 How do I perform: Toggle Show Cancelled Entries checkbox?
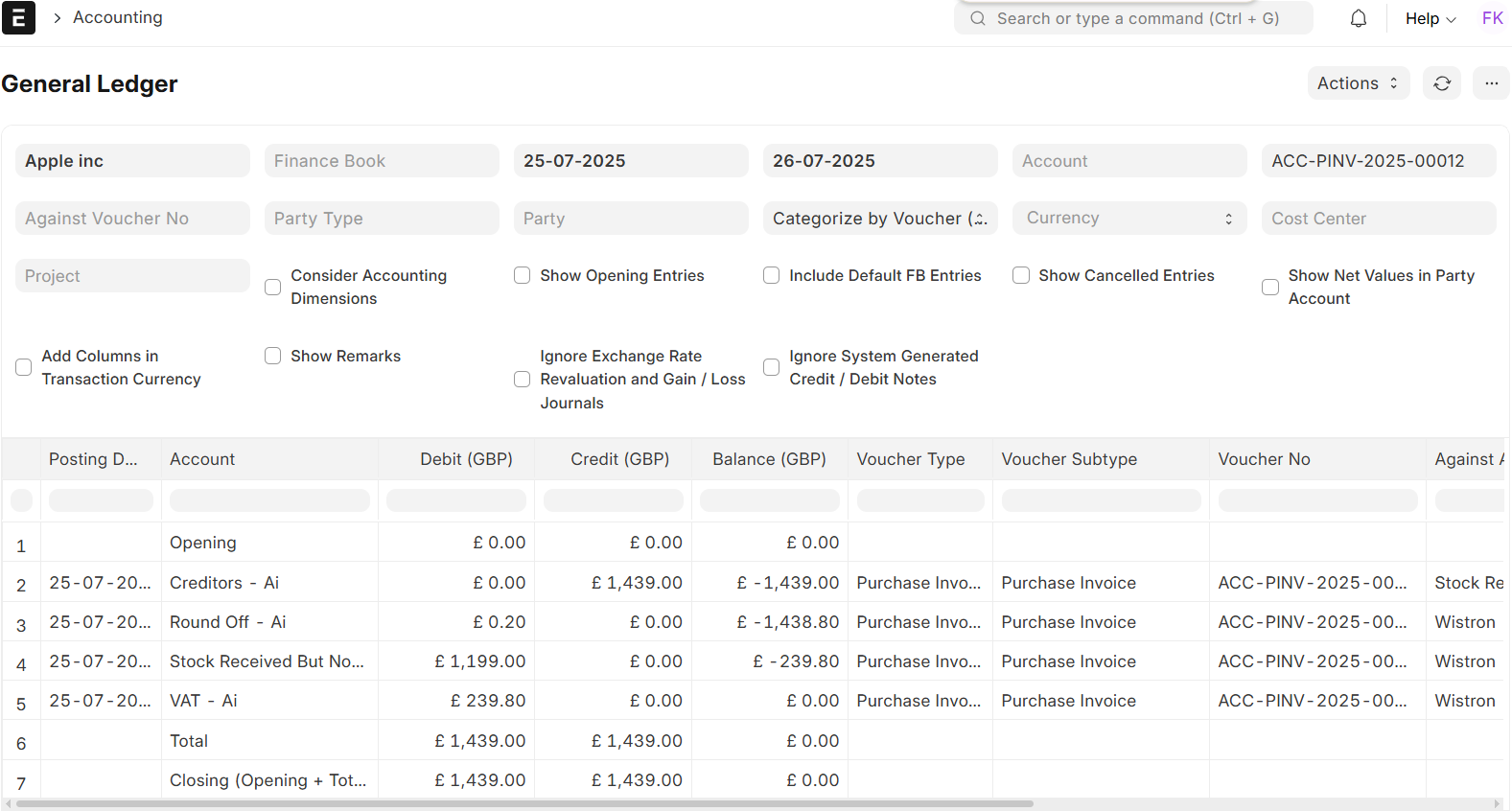pyautogui.click(x=1021, y=276)
